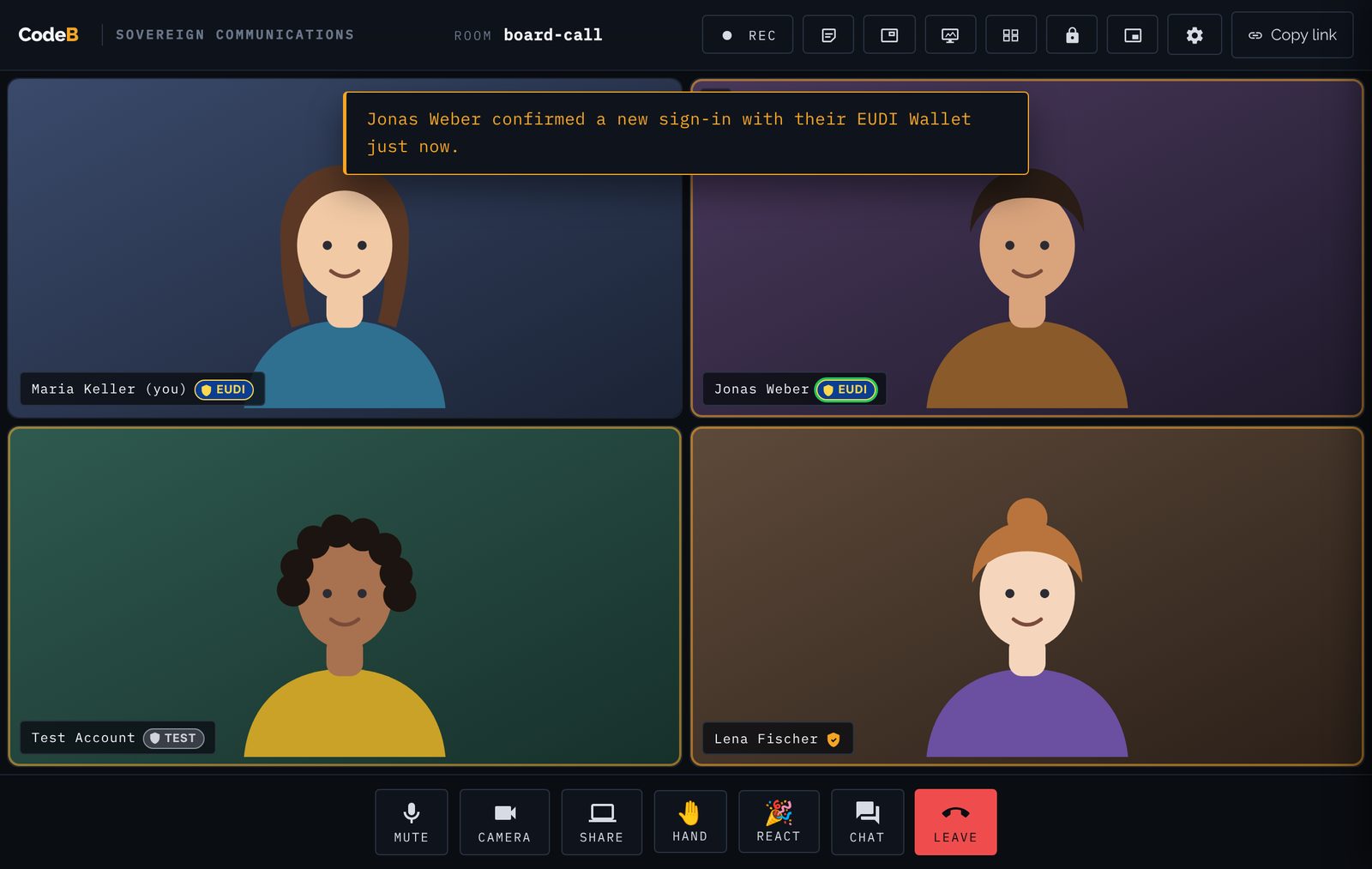Click the board-call room name
Viewport: 1372px width, 869px height.
[553, 35]
